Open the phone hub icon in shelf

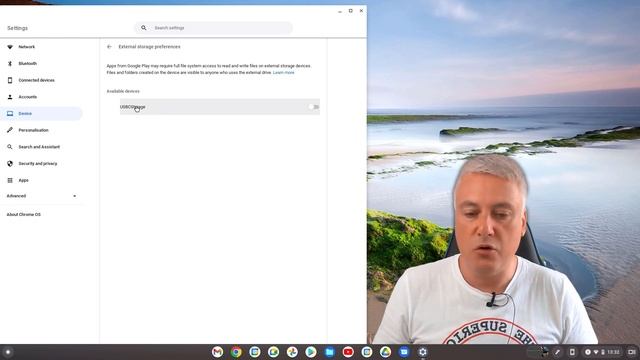572,352
